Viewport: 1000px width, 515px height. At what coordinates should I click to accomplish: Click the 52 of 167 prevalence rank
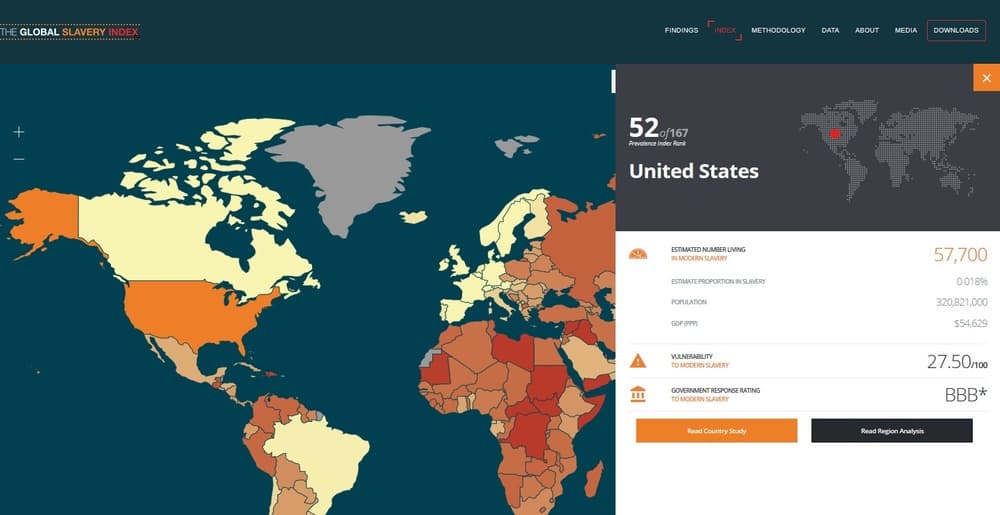point(658,131)
